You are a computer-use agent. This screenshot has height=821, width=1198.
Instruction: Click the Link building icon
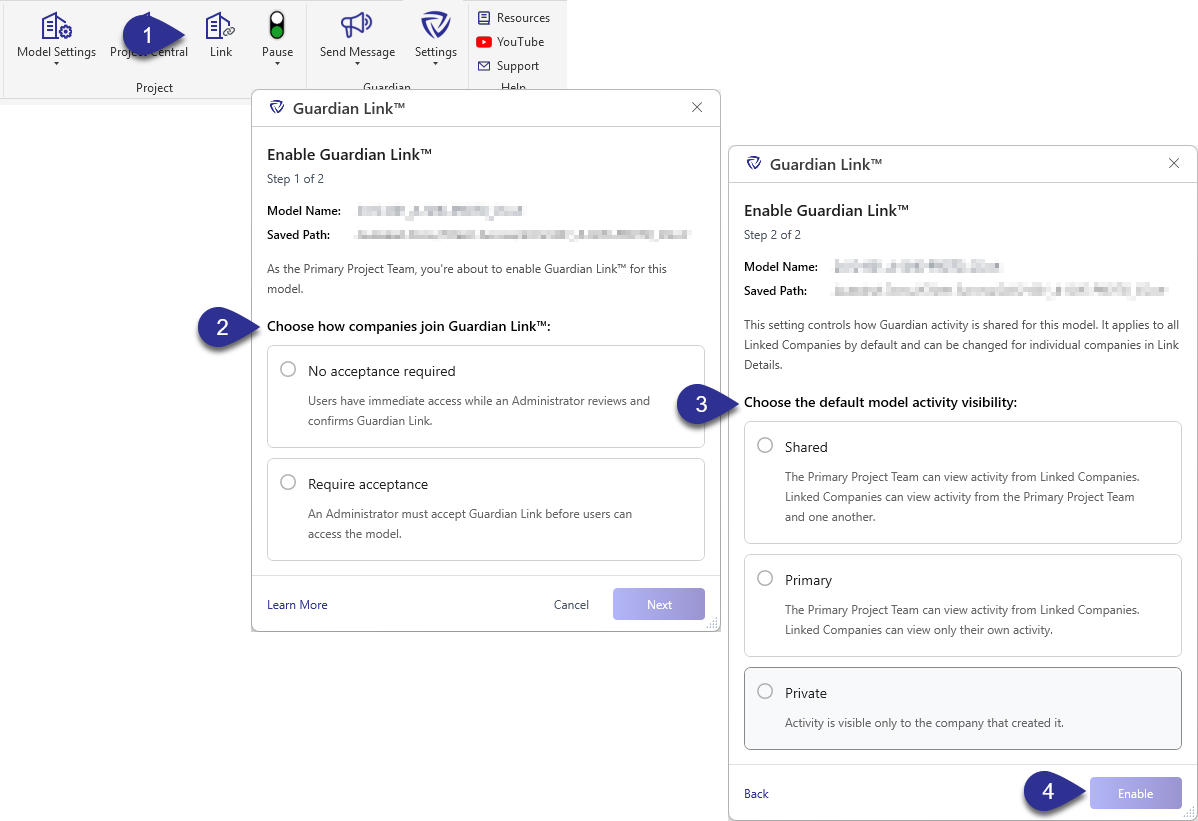pyautogui.click(x=220, y=27)
